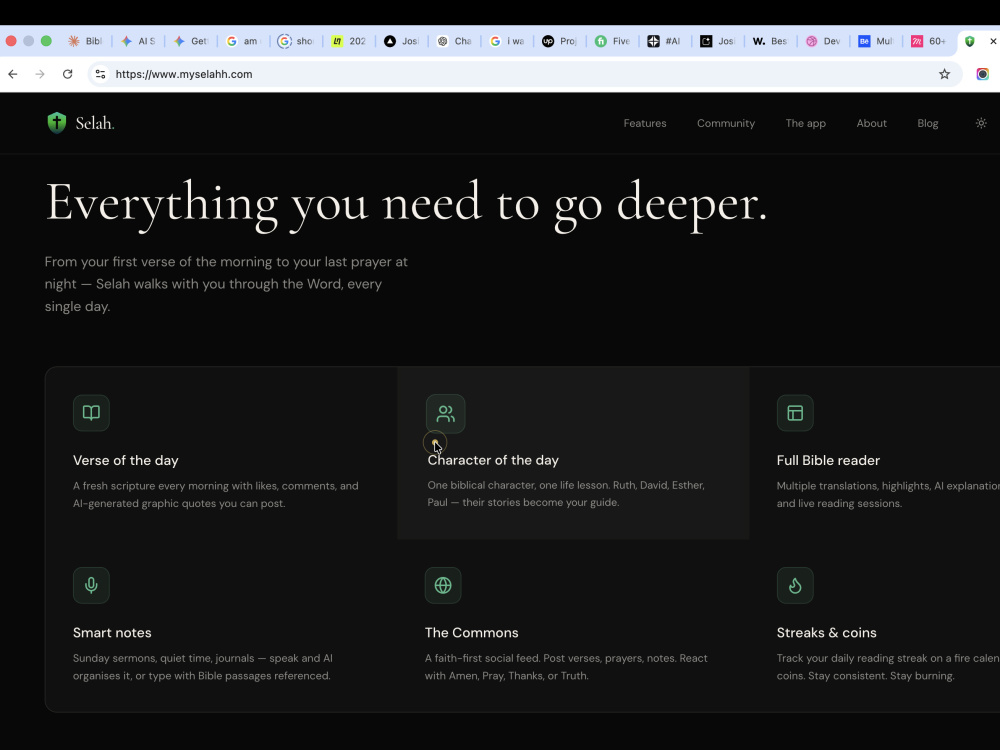Viewport: 1000px width, 750px height.
Task: Close the active Selah tab
Action: [x=992, y=41]
